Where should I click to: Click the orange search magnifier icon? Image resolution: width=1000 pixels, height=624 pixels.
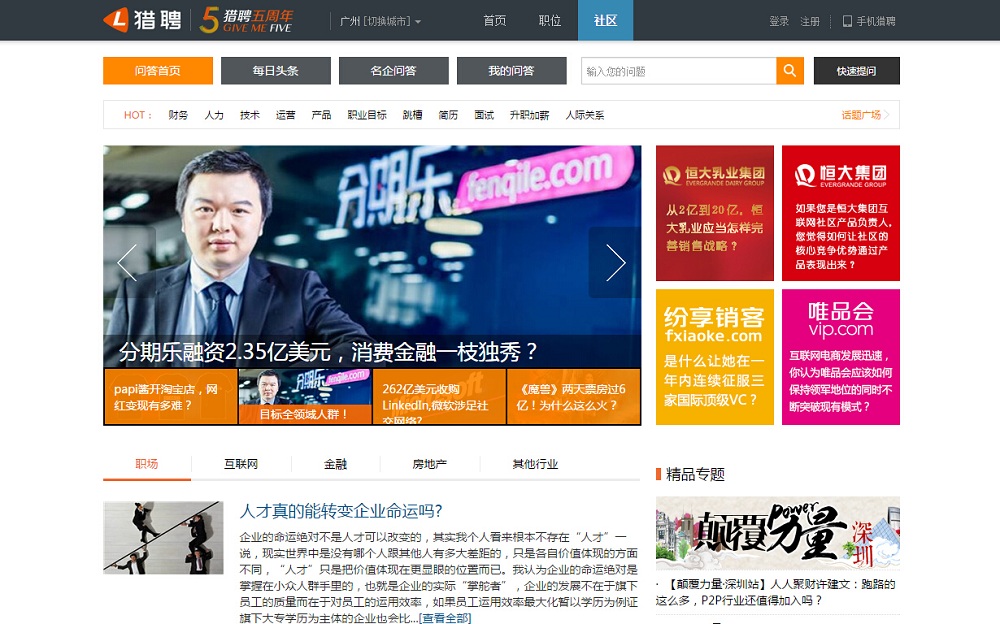pos(790,71)
